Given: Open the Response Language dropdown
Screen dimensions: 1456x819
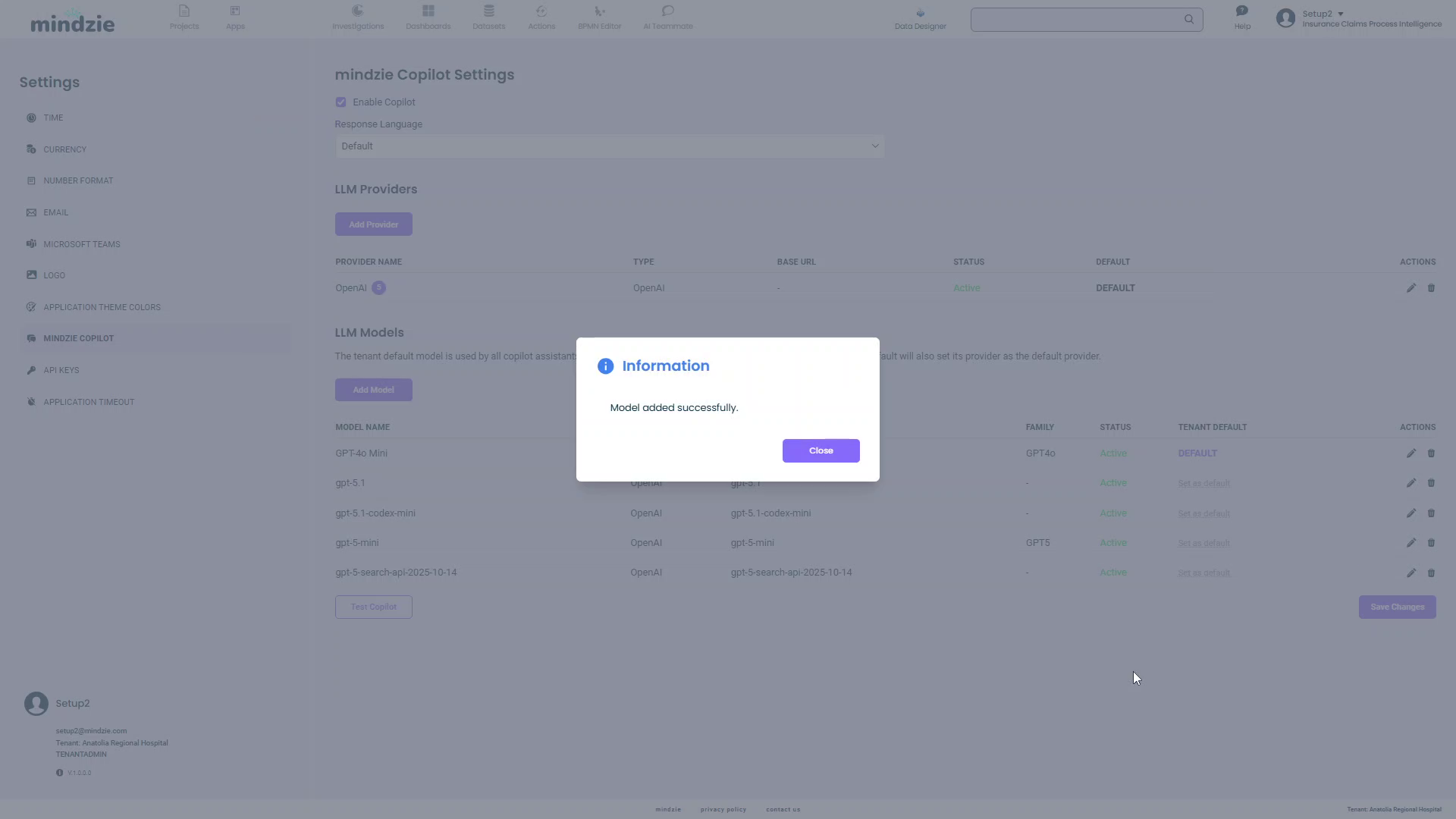Looking at the screenshot, I should click(x=610, y=146).
